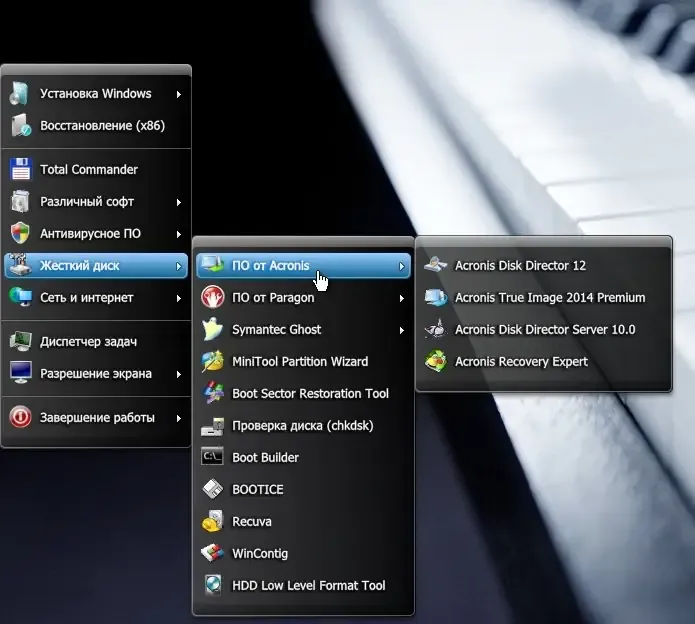Expand the Symantec Ghost submenu arrow
This screenshot has height=624, width=695.
[402, 330]
